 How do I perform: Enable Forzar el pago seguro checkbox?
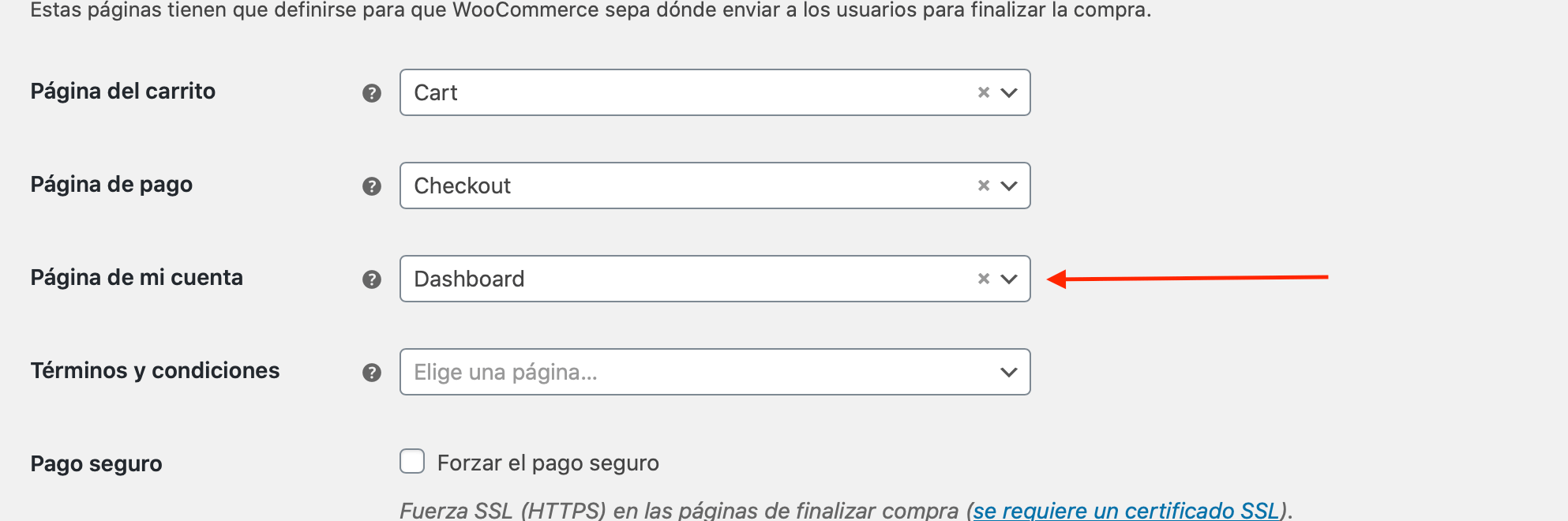pyautogui.click(x=412, y=461)
